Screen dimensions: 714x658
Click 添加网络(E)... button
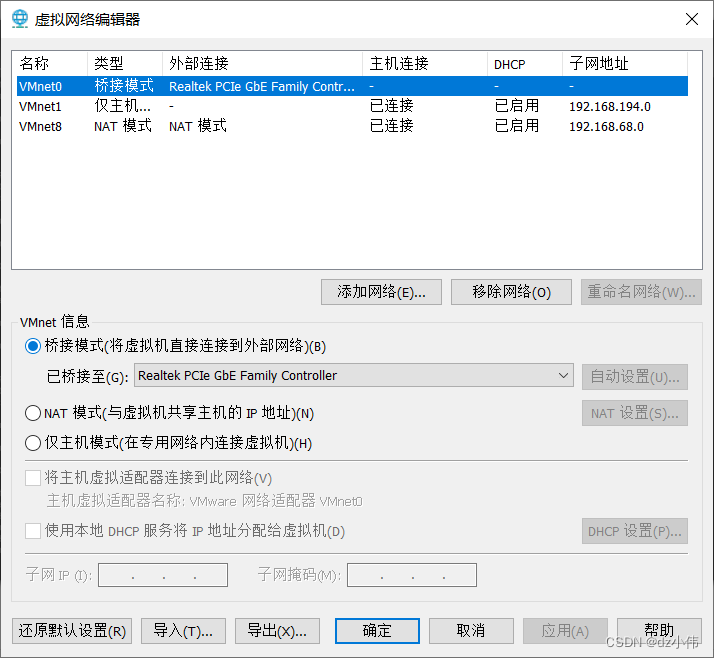coord(381,292)
